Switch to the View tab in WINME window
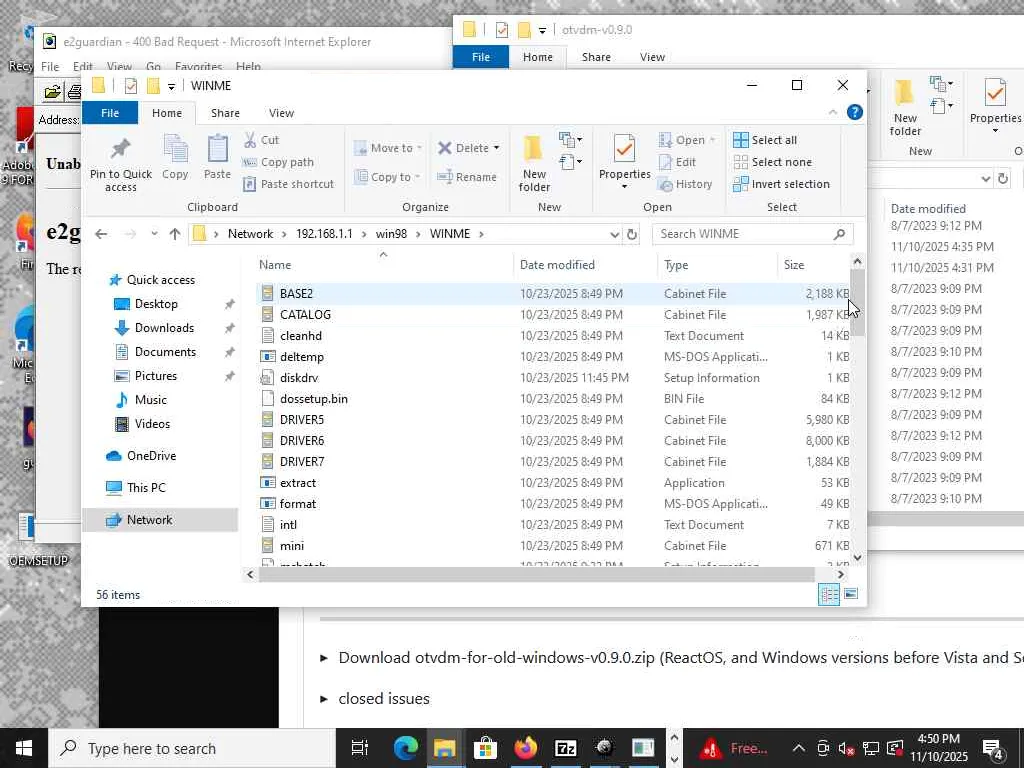The image size is (1024, 768). (x=281, y=113)
